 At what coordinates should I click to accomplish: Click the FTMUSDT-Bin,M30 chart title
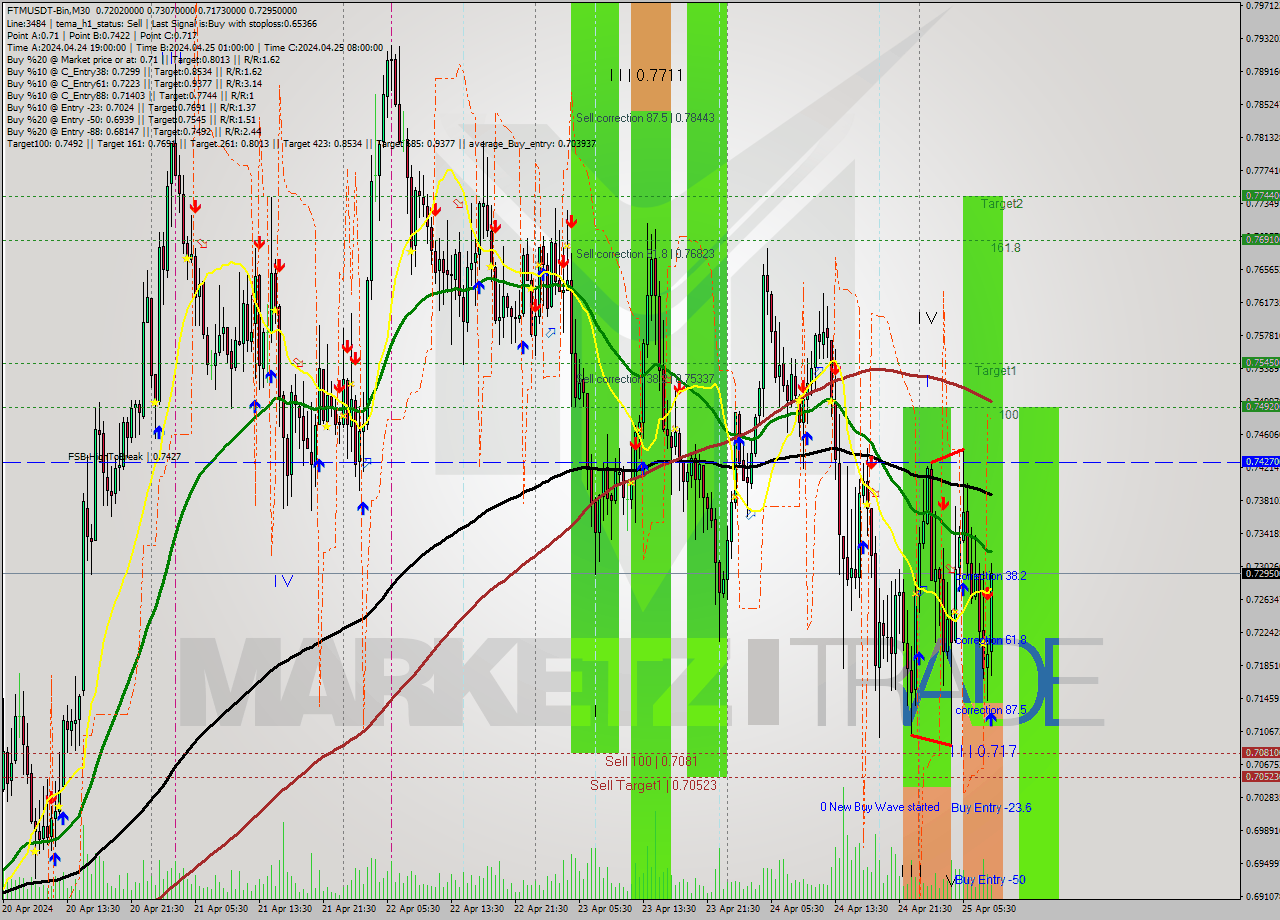49,7
